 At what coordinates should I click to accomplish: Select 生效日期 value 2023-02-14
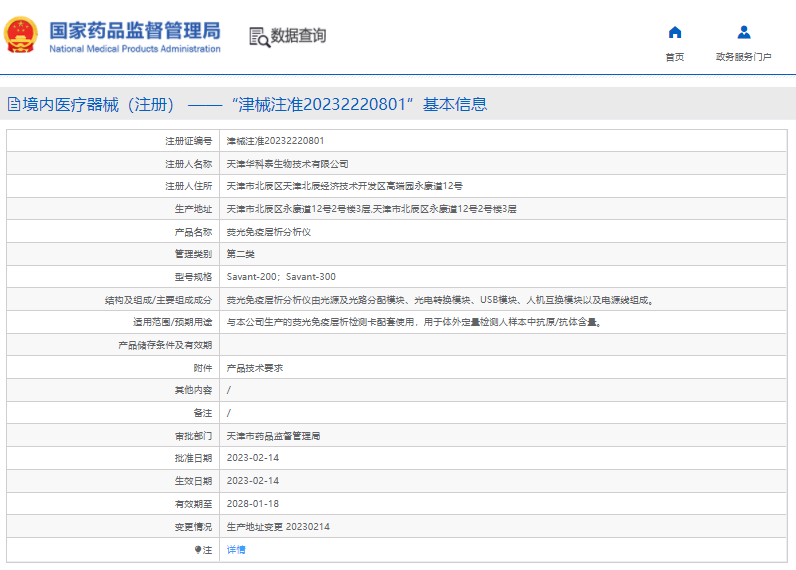pyautogui.click(x=253, y=481)
